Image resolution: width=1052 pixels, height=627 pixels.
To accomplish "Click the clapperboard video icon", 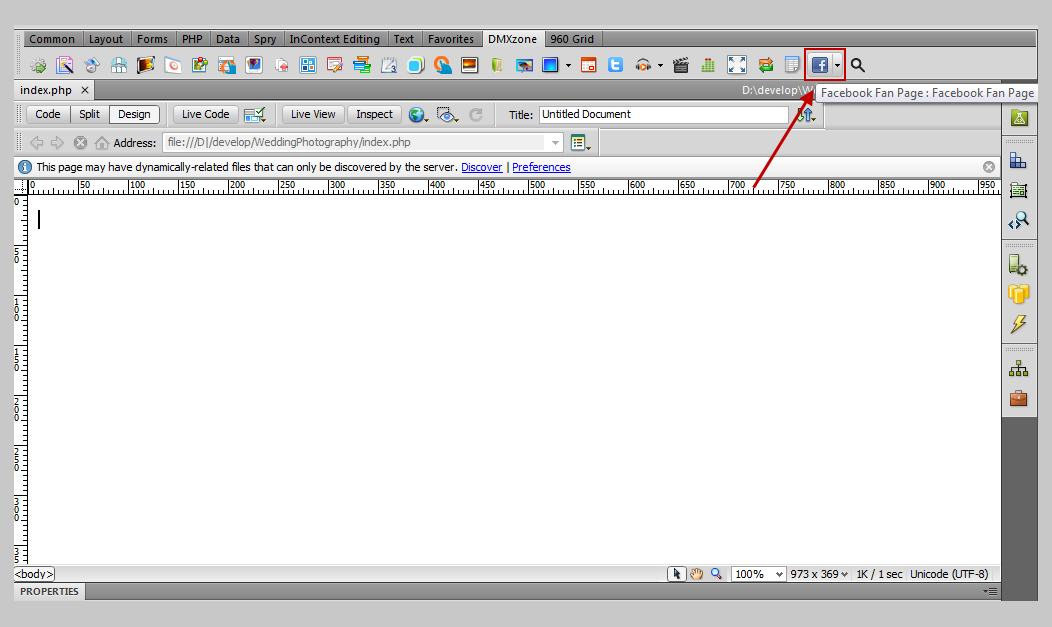I will (x=680, y=65).
